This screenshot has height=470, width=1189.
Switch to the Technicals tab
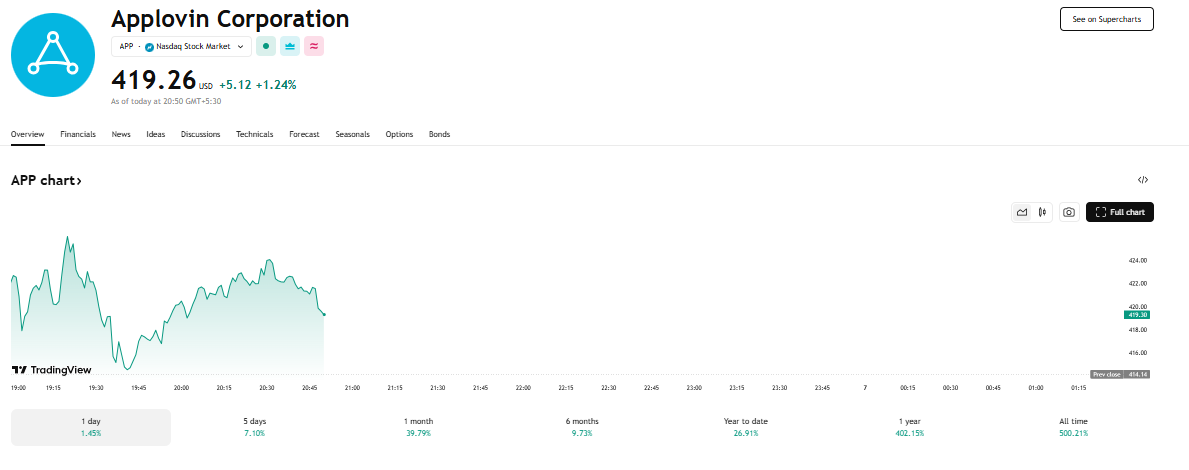254,134
